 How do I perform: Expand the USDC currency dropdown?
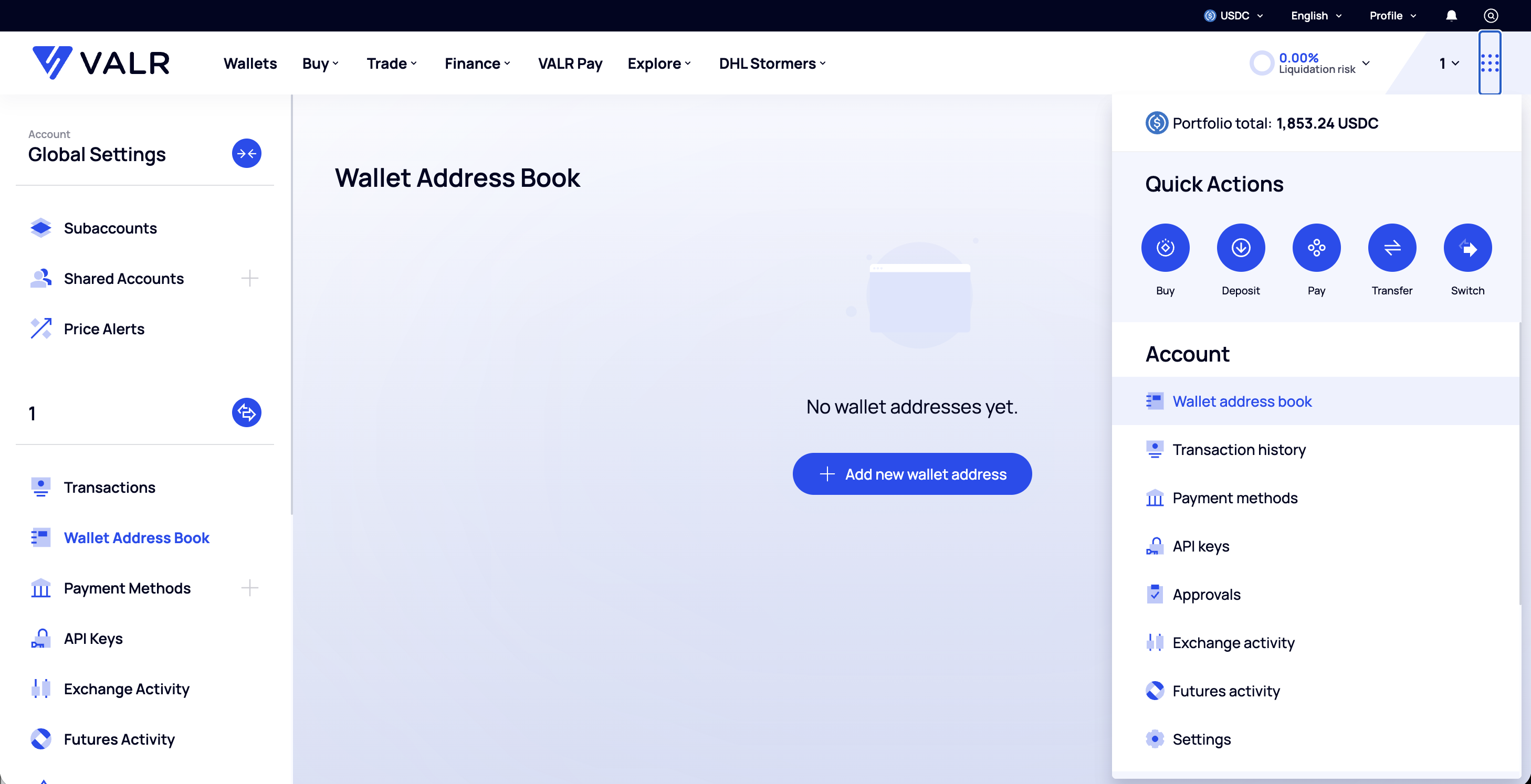point(1233,15)
